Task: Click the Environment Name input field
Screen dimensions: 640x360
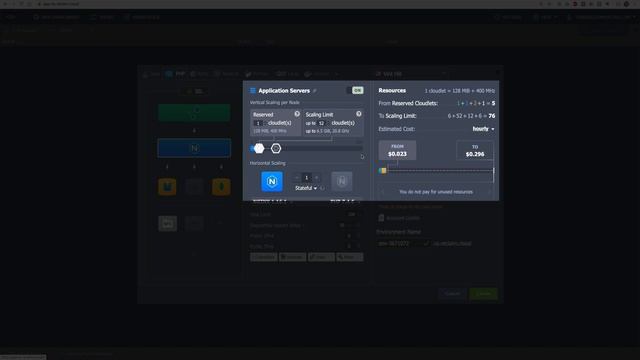Action: (403, 243)
